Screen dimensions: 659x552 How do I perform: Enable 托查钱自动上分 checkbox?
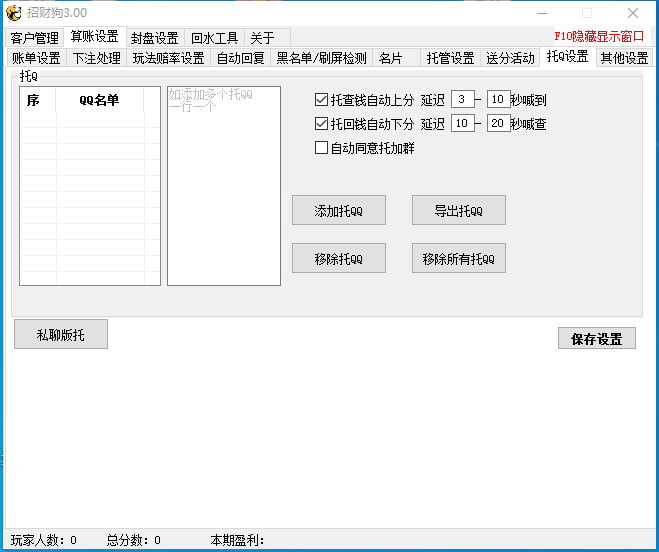point(321,100)
